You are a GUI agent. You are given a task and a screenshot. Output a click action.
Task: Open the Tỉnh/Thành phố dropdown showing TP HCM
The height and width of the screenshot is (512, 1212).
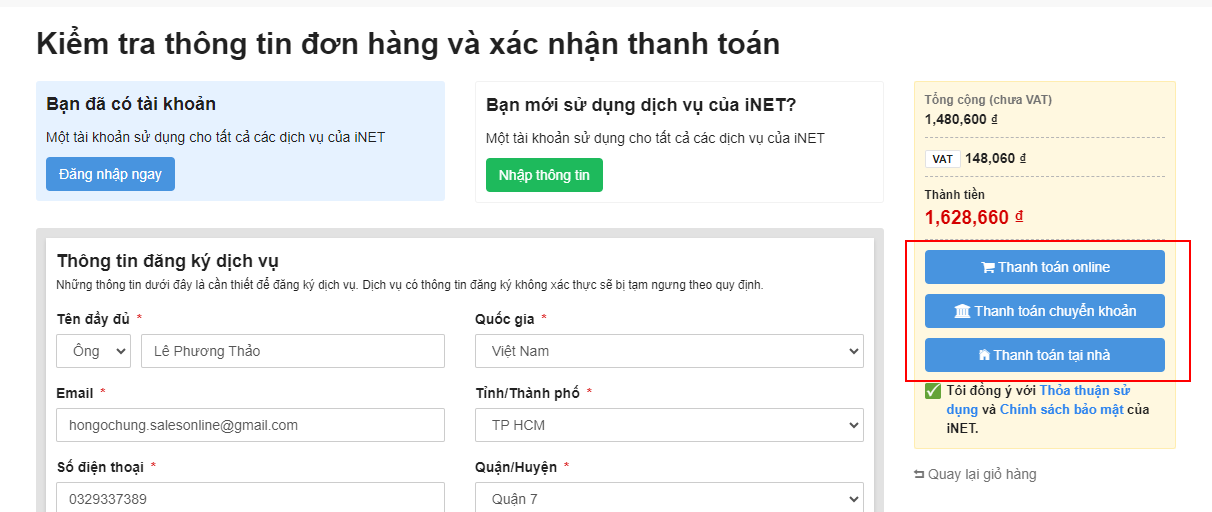[x=669, y=425]
